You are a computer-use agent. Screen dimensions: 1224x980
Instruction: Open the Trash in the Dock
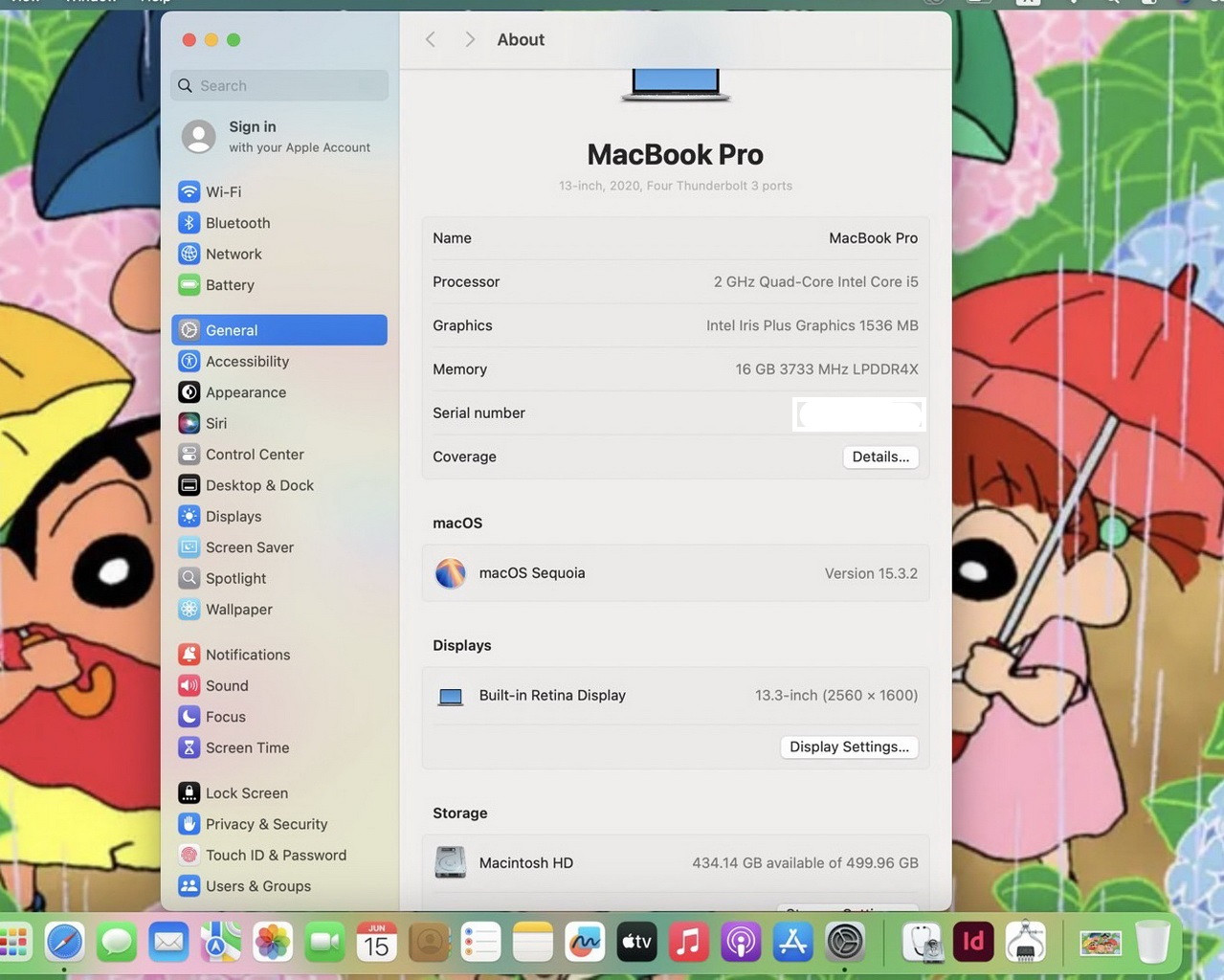pyautogui.click(x=1153, y=943)
